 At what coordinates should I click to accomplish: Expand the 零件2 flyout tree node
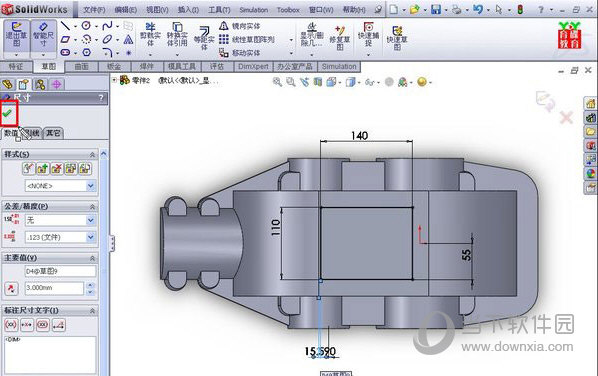click(x=114, y=80)
